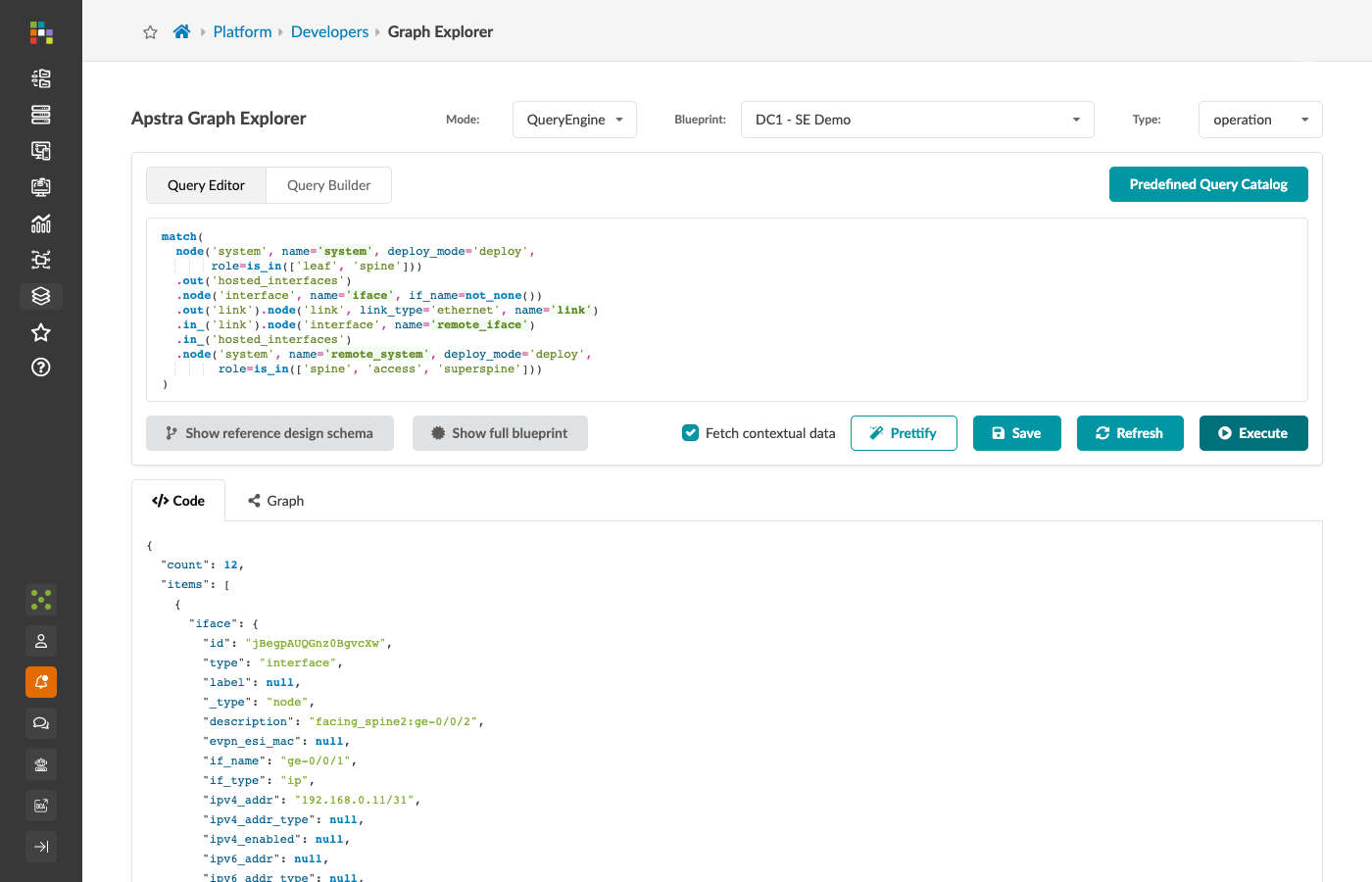Open the Mode QueryEngine dropdown
This screenshot has height=882, width=1372.
(574, 120)
